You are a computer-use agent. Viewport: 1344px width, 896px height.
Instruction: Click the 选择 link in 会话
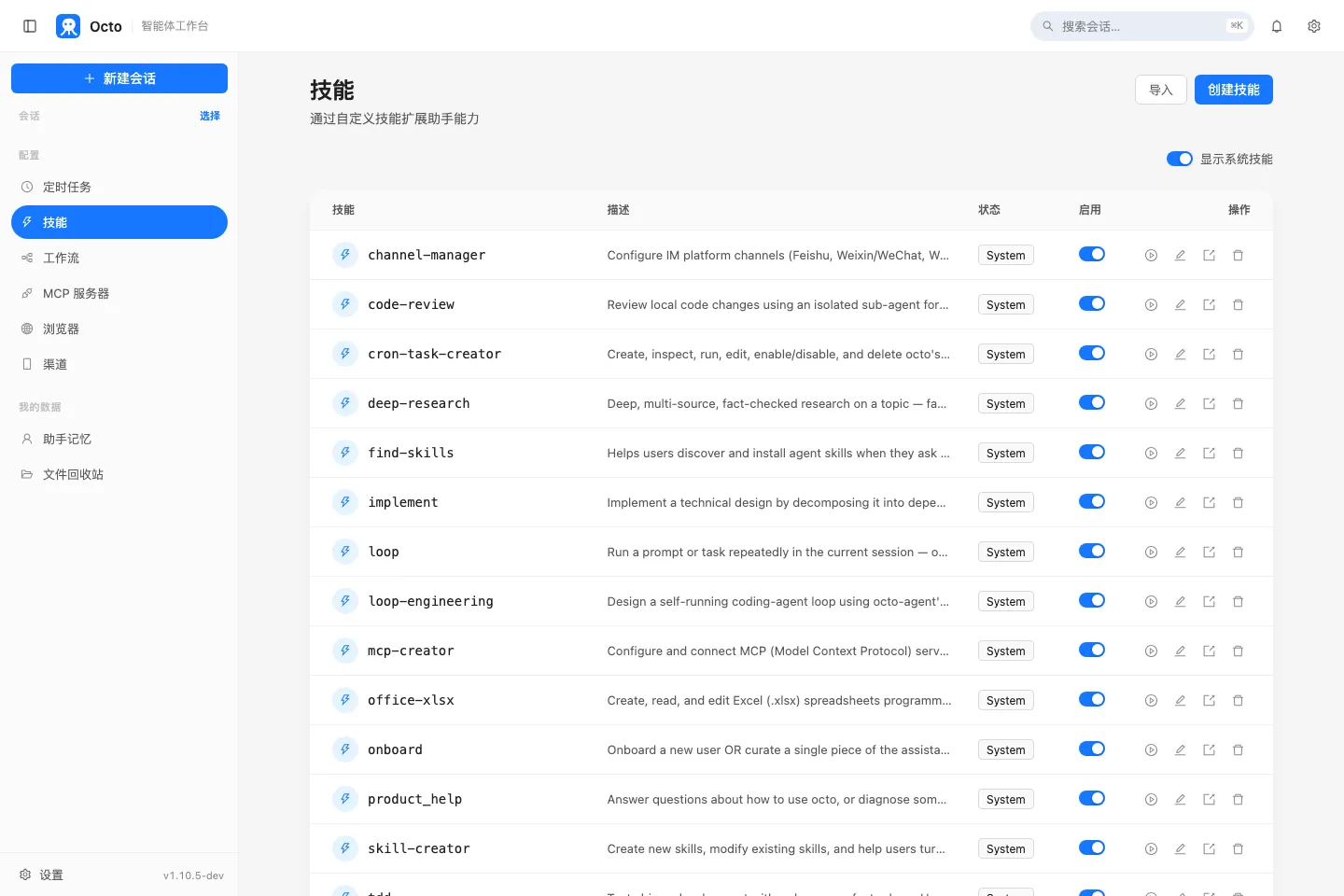pyautogui.click(x=210, y=116)
